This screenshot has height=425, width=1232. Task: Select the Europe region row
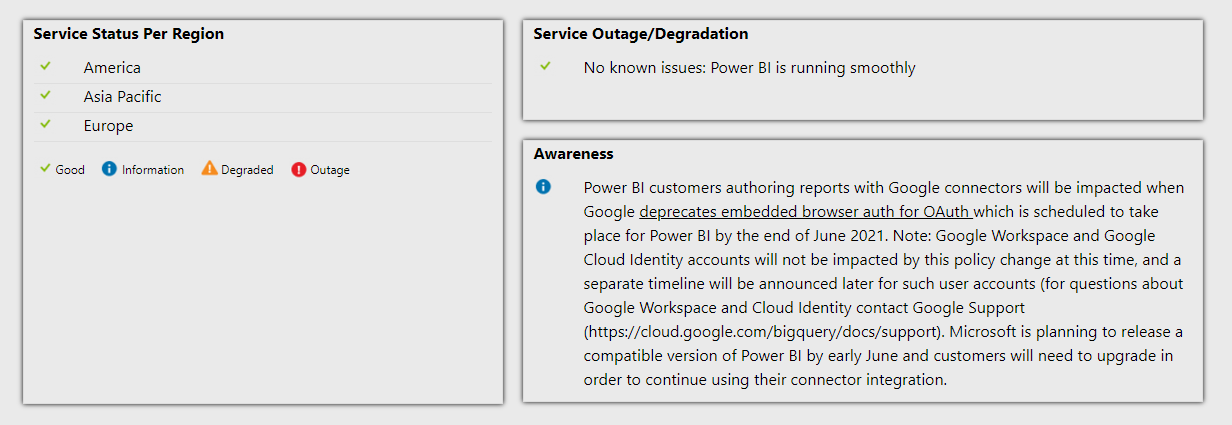263,126
